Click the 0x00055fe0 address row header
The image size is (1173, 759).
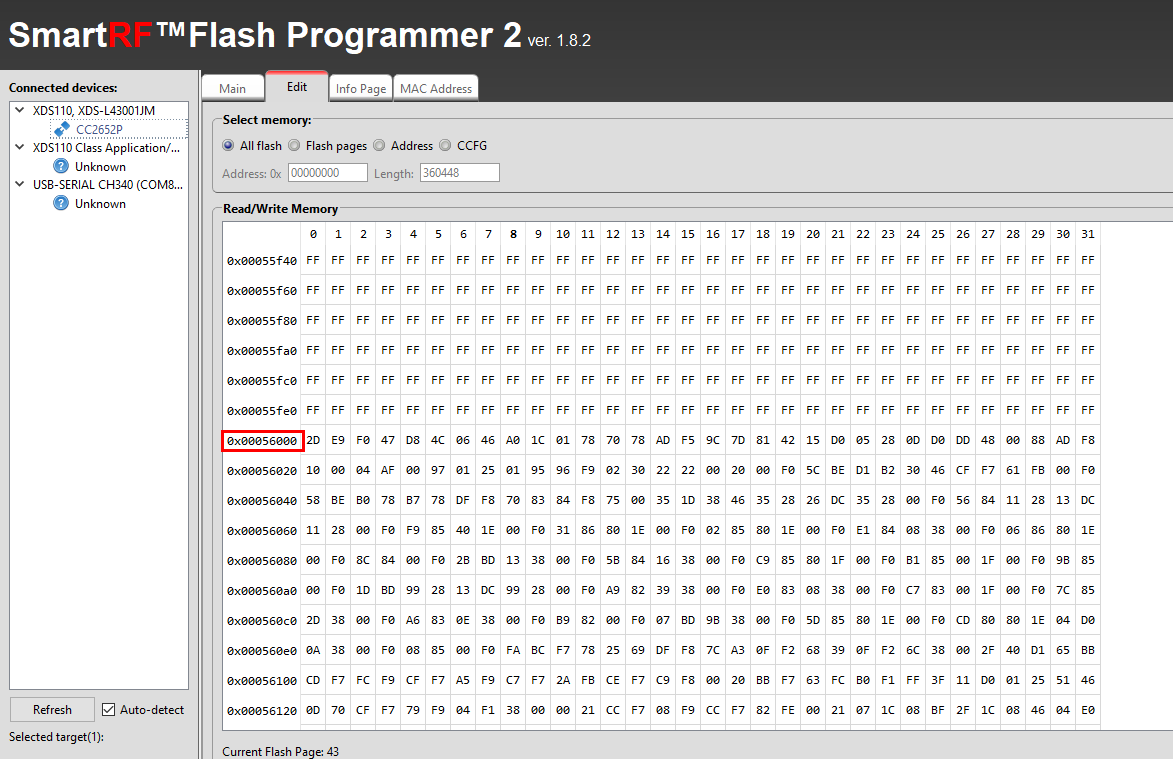click(x=262, y=411)
